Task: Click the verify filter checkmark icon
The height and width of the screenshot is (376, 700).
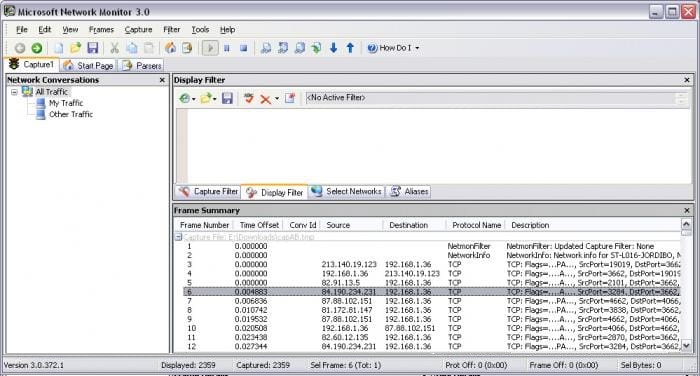Action: tap(249, 98)
